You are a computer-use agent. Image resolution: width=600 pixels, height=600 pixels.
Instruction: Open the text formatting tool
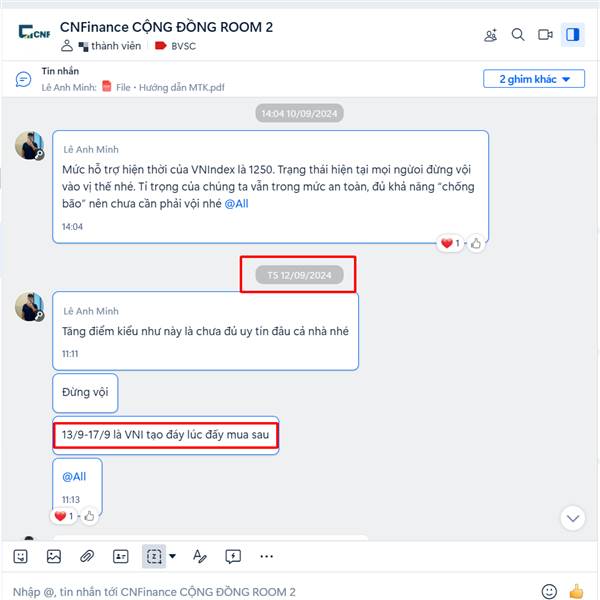coord(199,556)
